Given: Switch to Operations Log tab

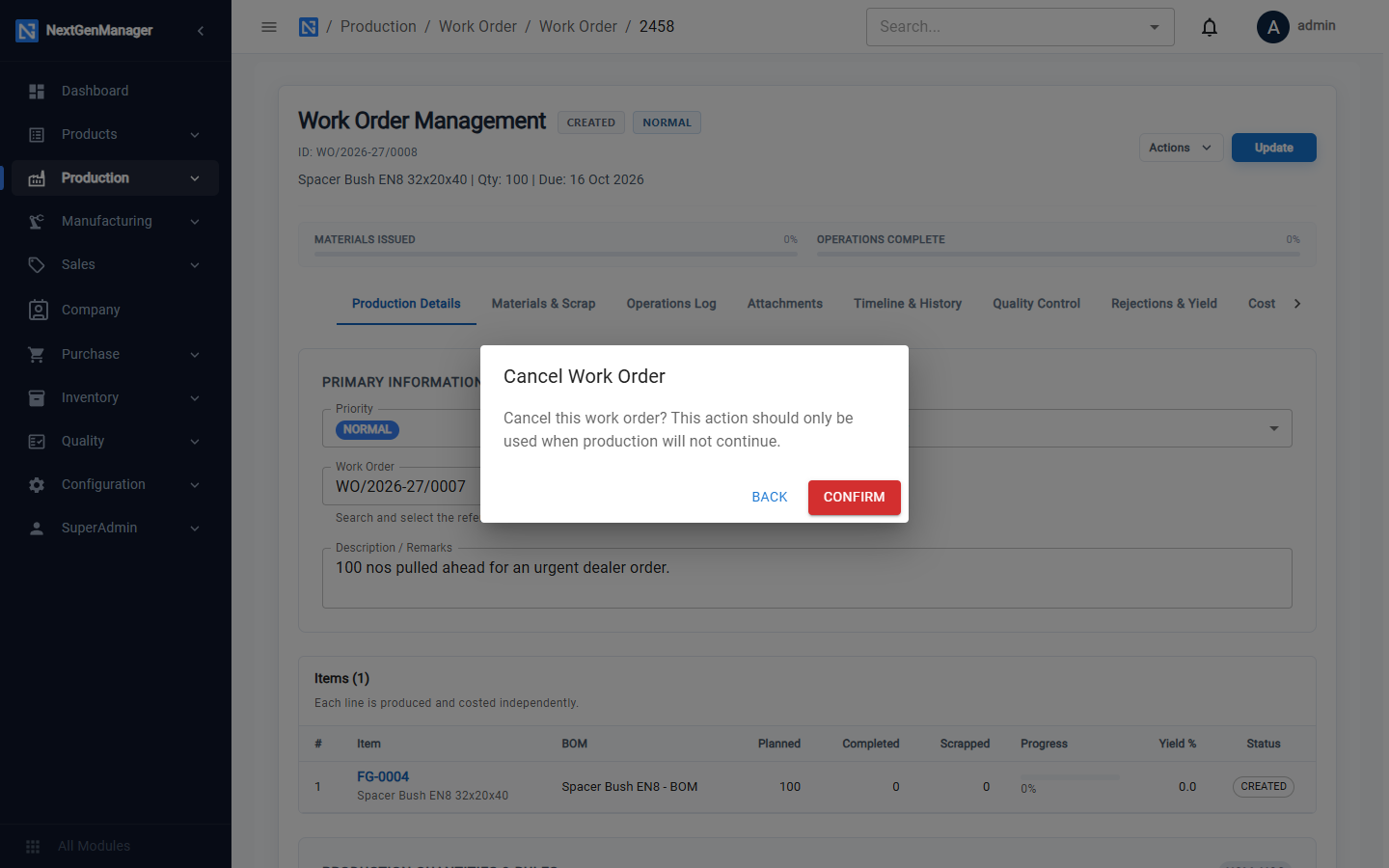Looking at the screenshot, I should [x=671, y=304].
